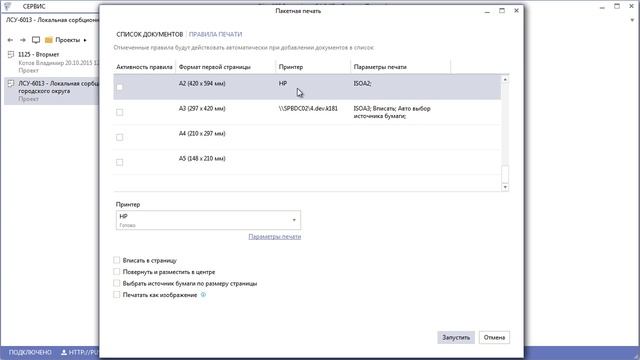Viewport: 640px width, 360px height.
Task: Check Повернуть и разместить в центре
Action: pos(117,271)
